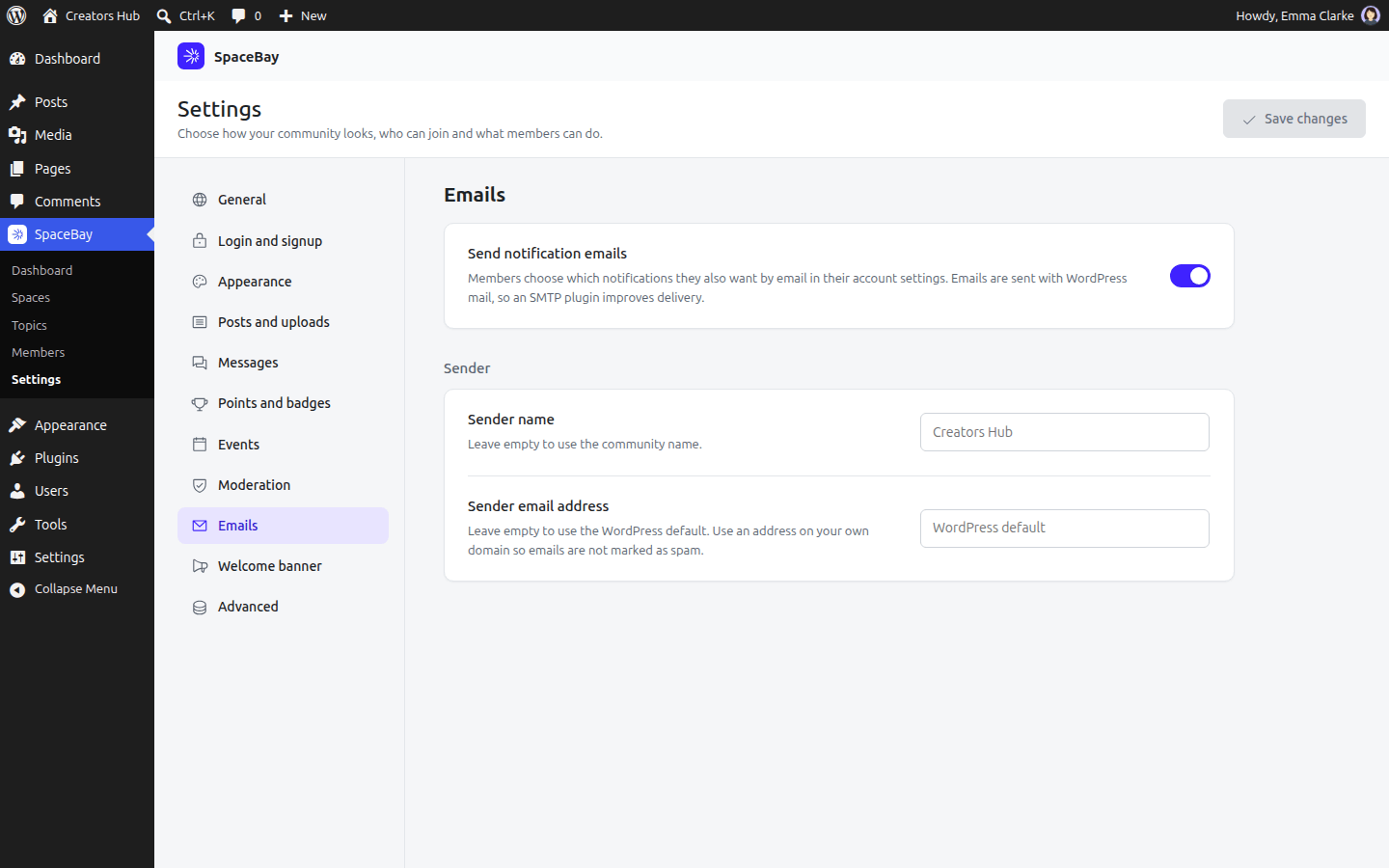1389x868 pixels.
Task: Click Howdy, Emma Clarke account text
Action: [x=1294, y=15]
